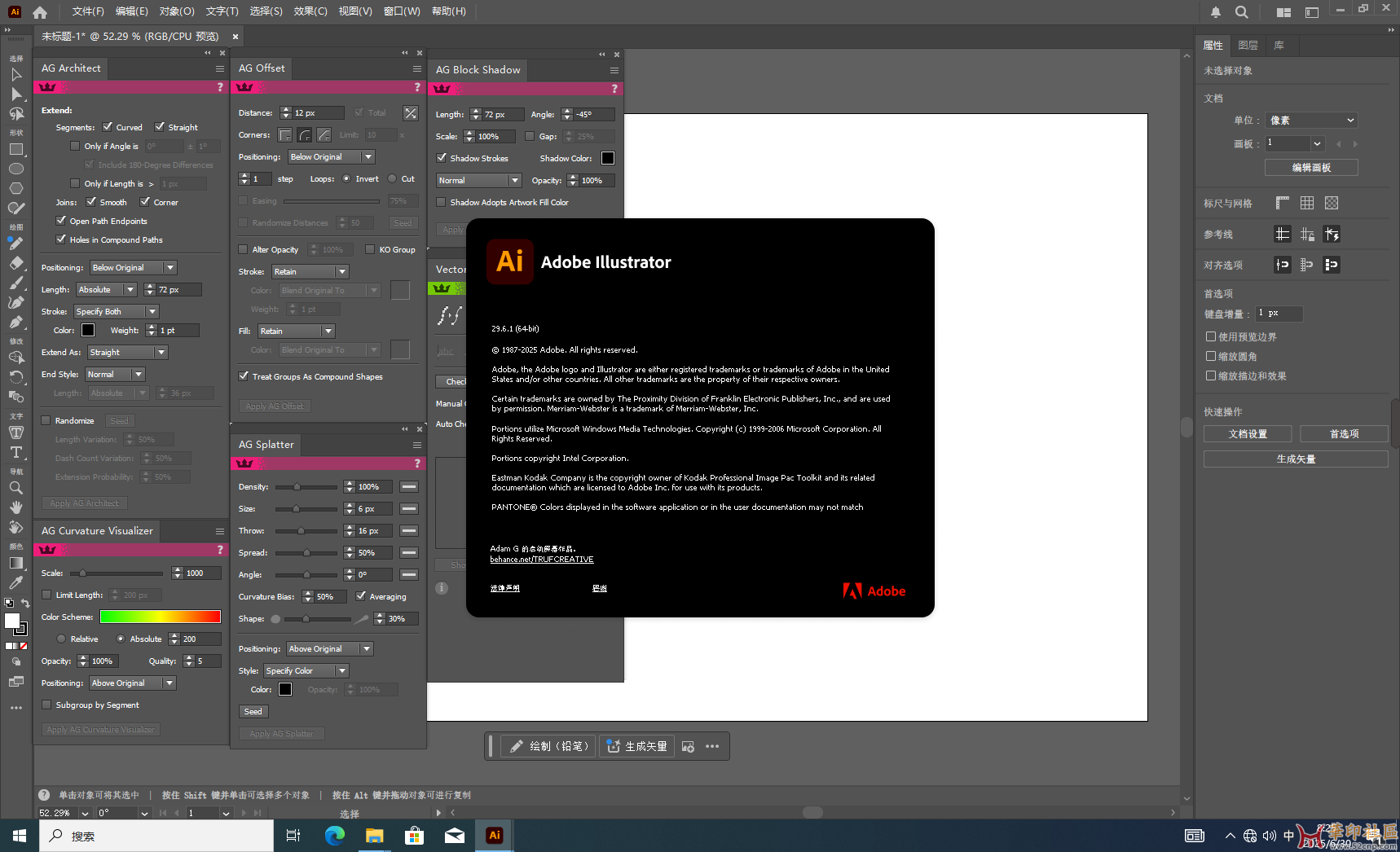This screenshot has width=1400, height=852.
Task: Toggle Straight segments checkbox
Action: [160, 127]
